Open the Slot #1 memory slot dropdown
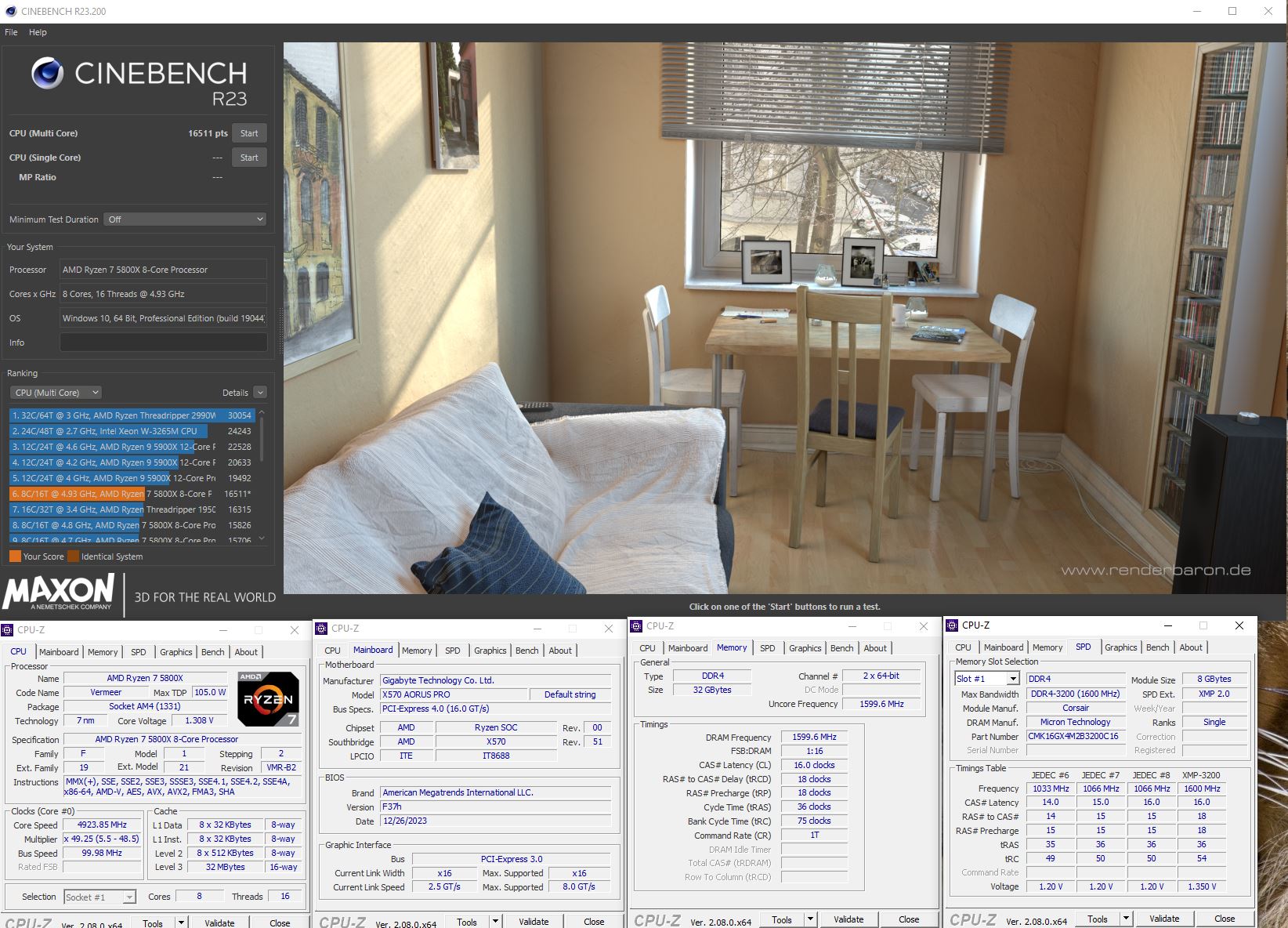 (x=987, y=679)
